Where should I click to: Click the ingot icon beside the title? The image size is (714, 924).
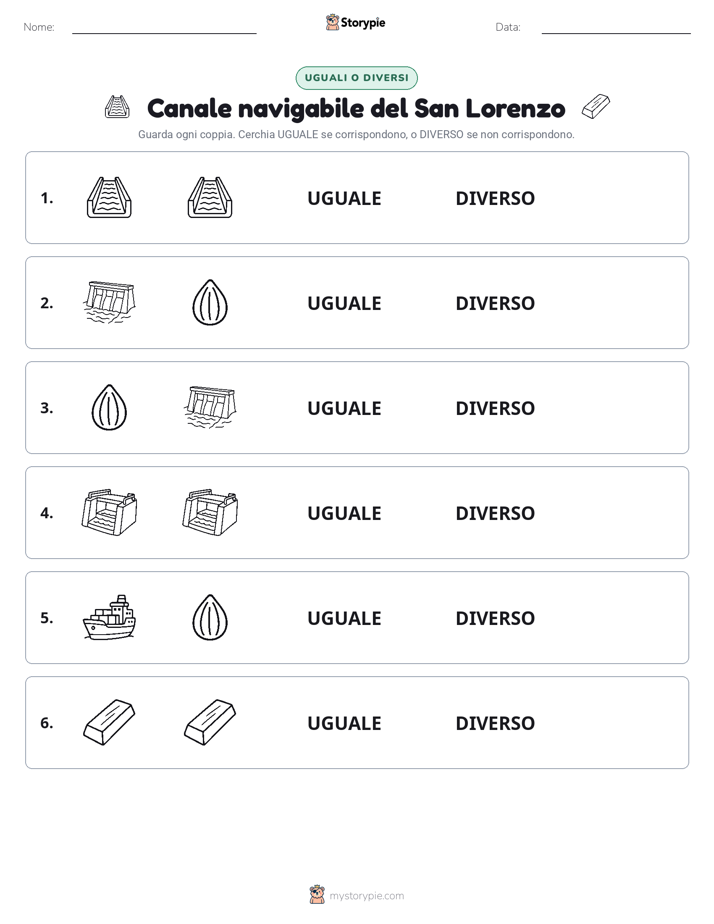pyautogui.click(x=596, y=107)
